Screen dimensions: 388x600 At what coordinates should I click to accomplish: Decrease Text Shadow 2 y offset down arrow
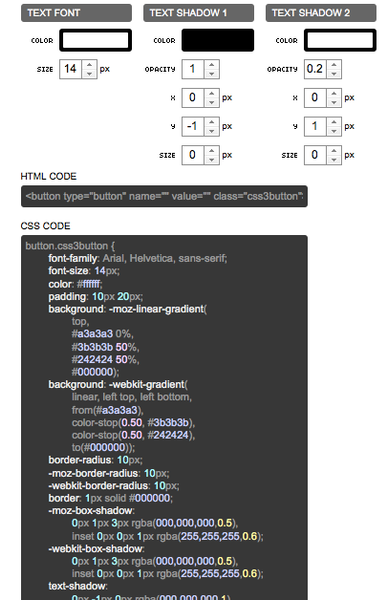(334, 131)
